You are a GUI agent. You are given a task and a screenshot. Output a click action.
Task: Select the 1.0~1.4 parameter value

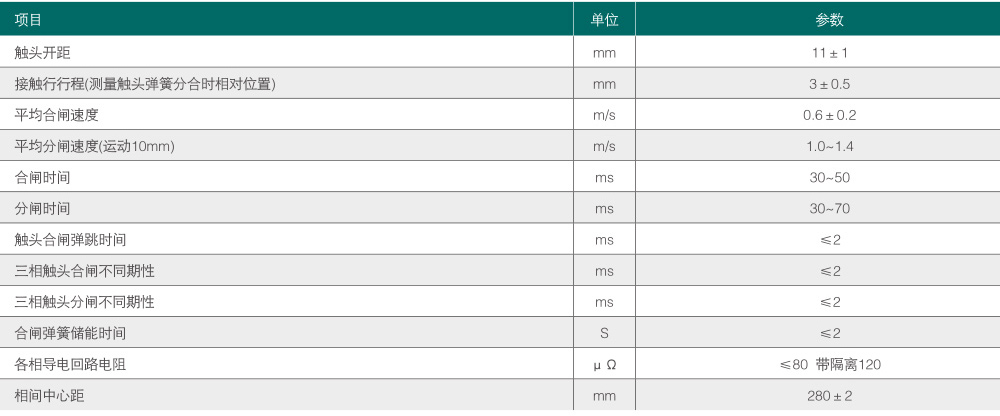click(x=829, y=146)
